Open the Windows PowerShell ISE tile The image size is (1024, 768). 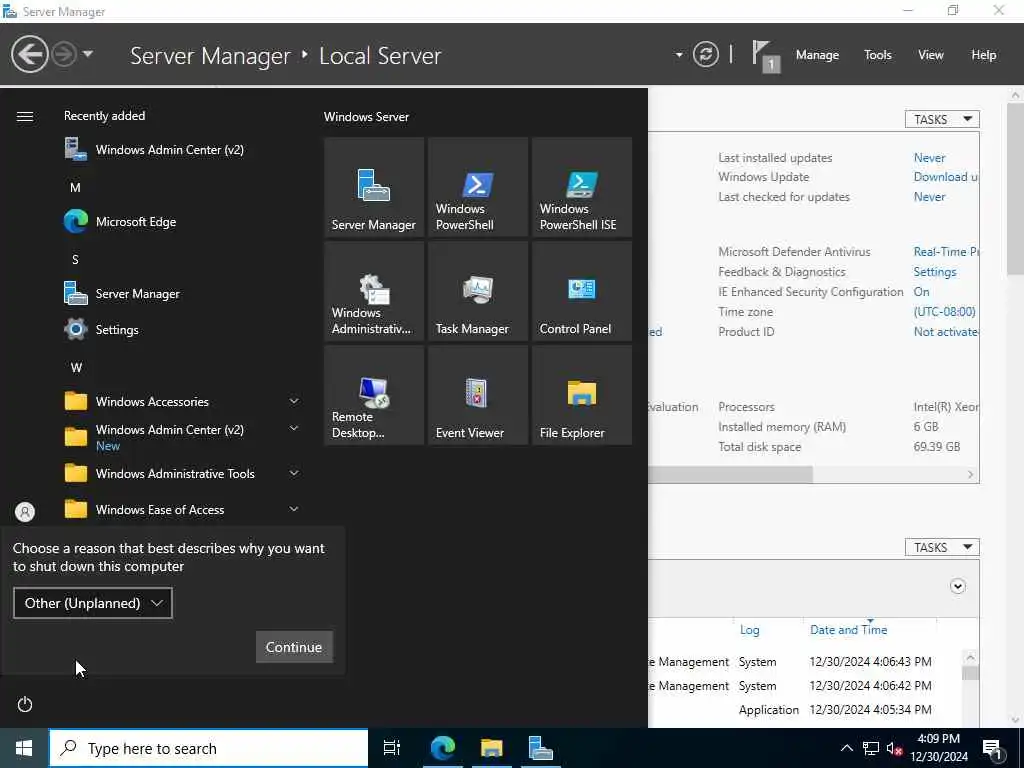click(x=582, y=187)
